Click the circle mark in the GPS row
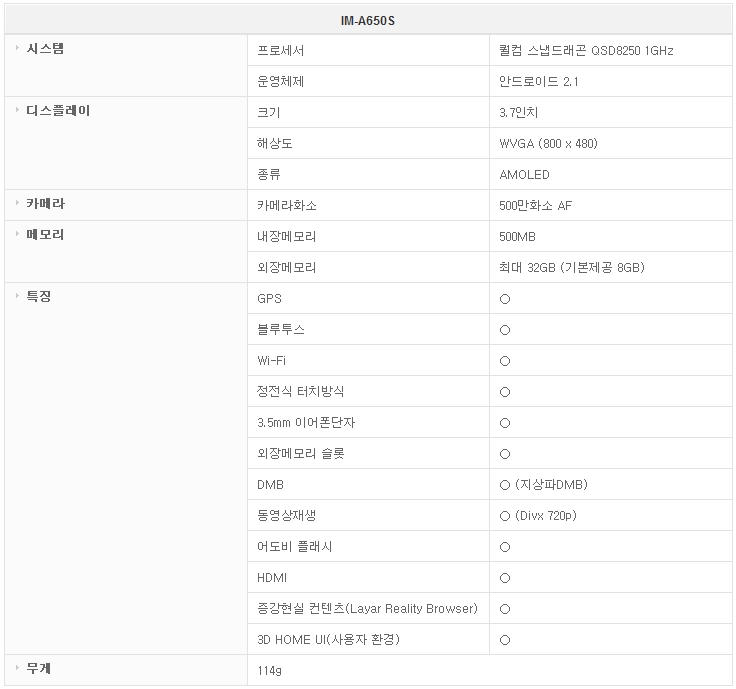The width and height of the screenshot is (736, 689). (505, 299)
